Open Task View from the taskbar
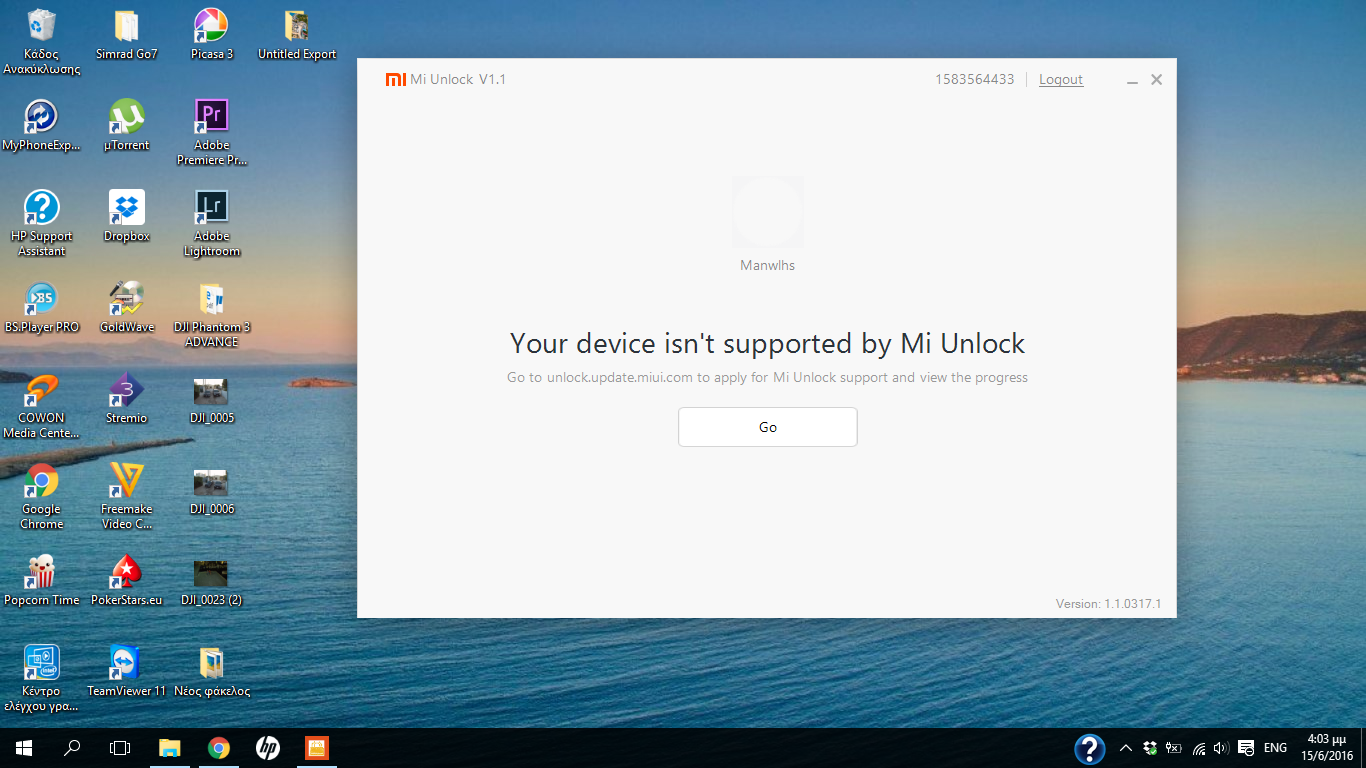The width and height of the screenshot is (1366, 768). click(x=120, y=748)
